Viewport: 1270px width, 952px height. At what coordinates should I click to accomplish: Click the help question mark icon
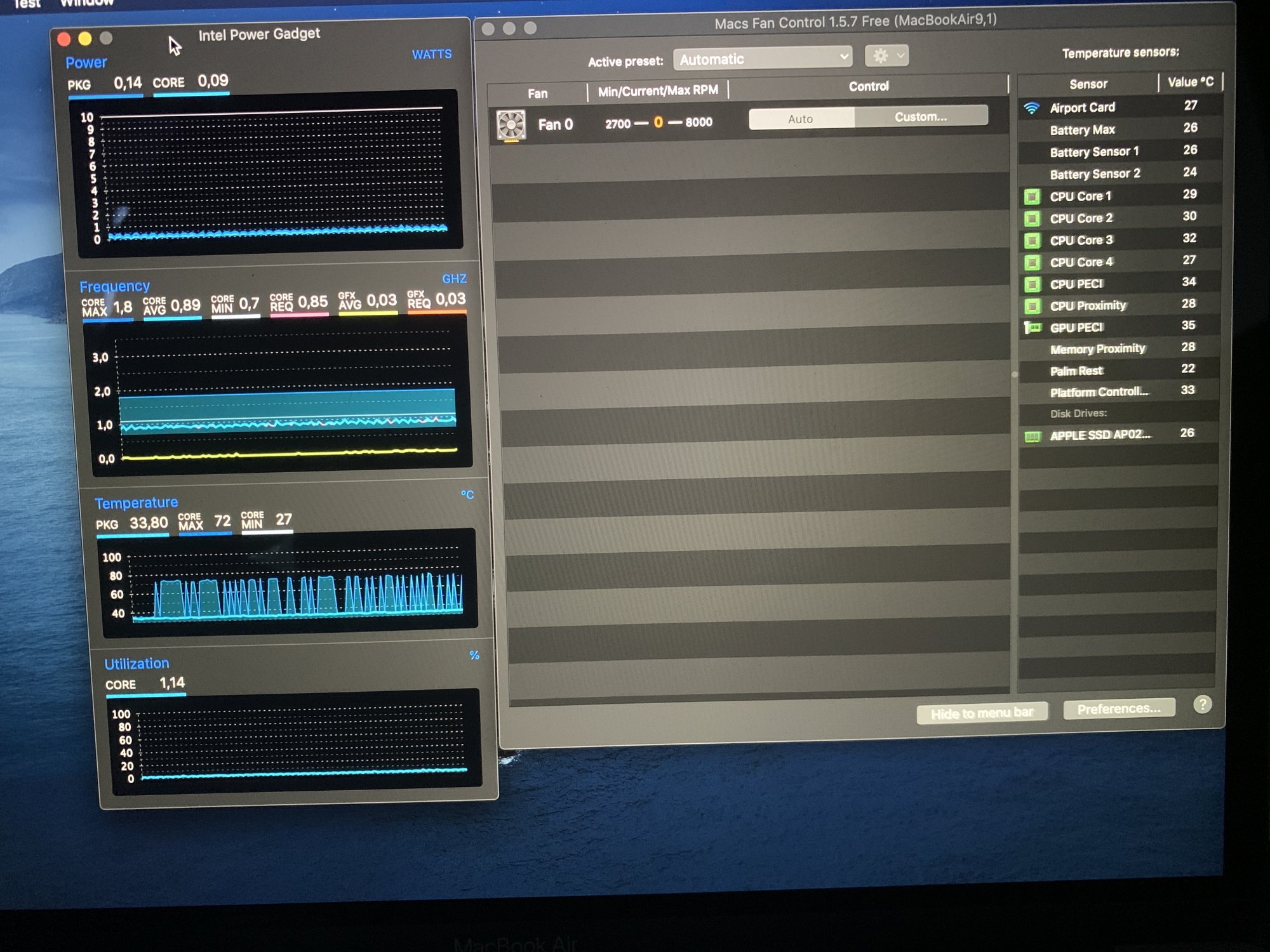1202,704
